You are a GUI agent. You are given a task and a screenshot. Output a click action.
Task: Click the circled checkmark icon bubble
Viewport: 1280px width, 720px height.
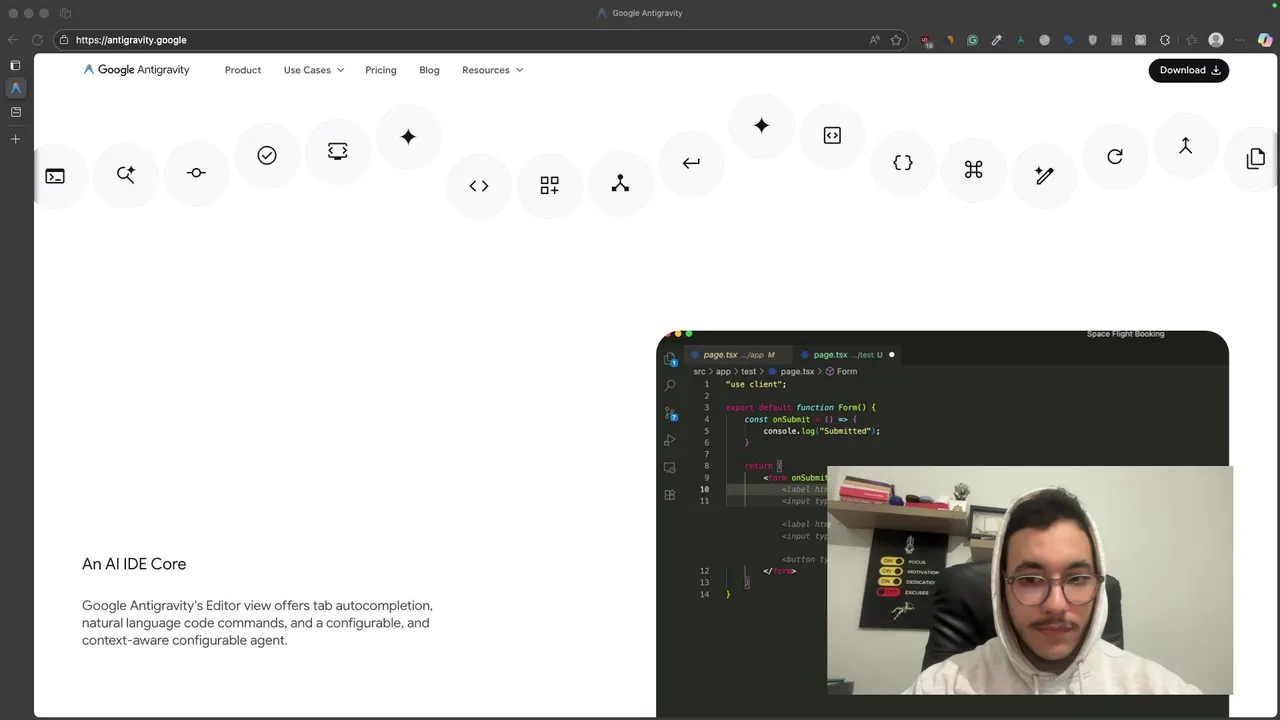click(267, 155)
